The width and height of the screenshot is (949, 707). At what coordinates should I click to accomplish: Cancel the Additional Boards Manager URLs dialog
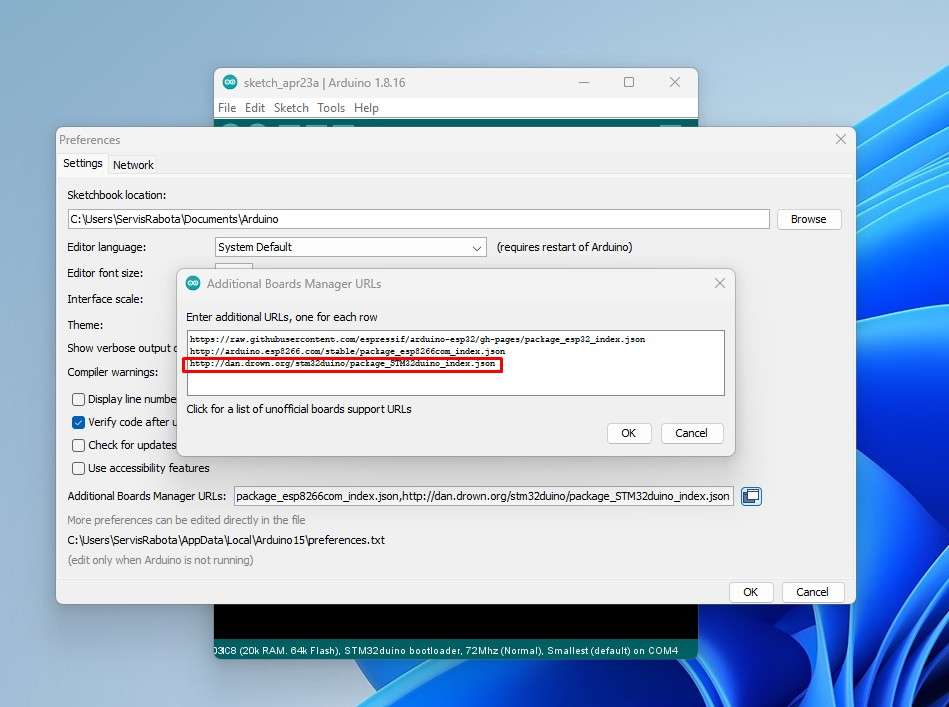coord(691,433)
